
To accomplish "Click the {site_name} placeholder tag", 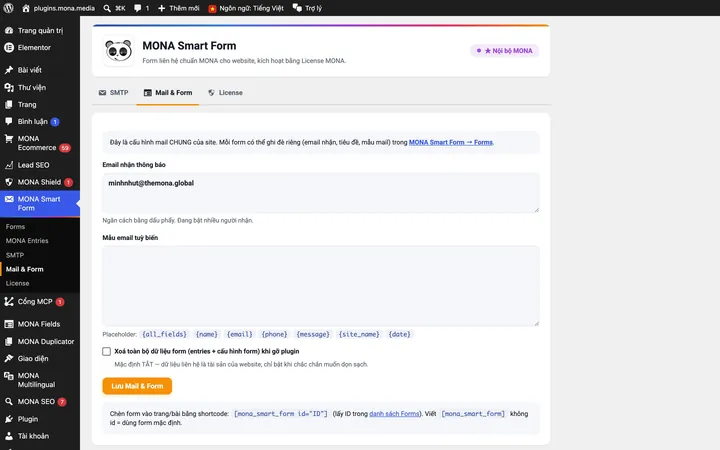I will pos(359,334).
